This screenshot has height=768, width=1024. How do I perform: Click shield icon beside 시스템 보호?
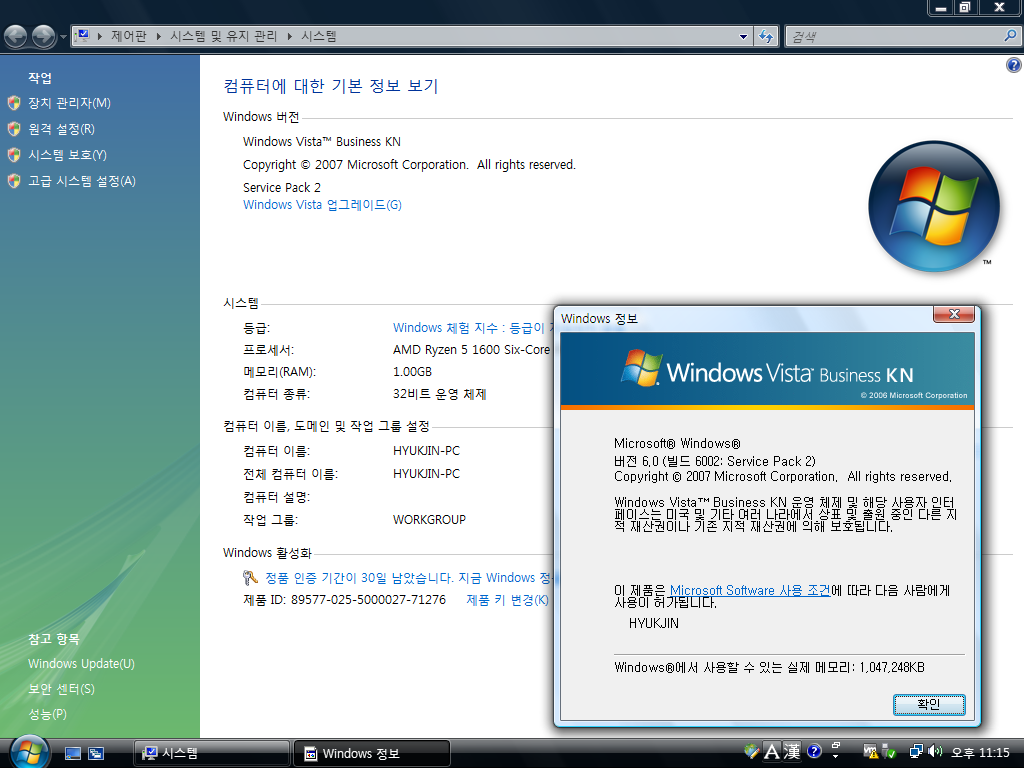(x=14, y=155)
